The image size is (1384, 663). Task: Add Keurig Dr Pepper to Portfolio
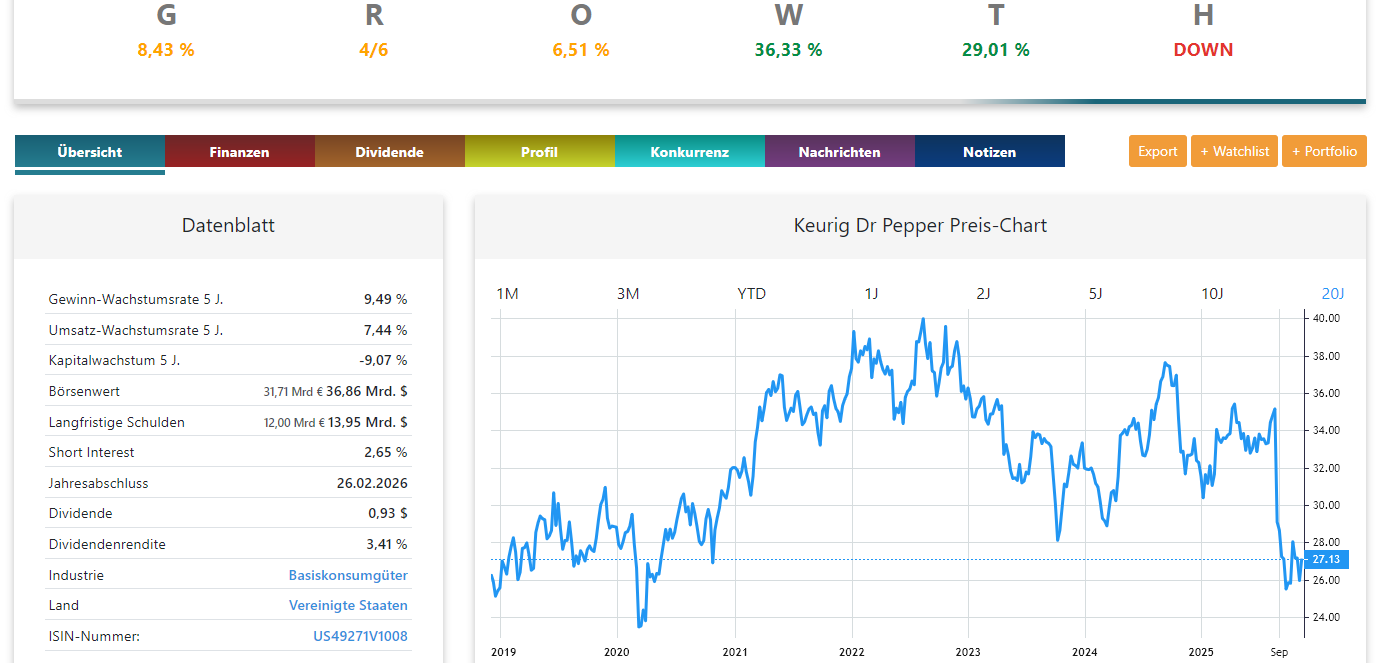(x=1324, y=151)
